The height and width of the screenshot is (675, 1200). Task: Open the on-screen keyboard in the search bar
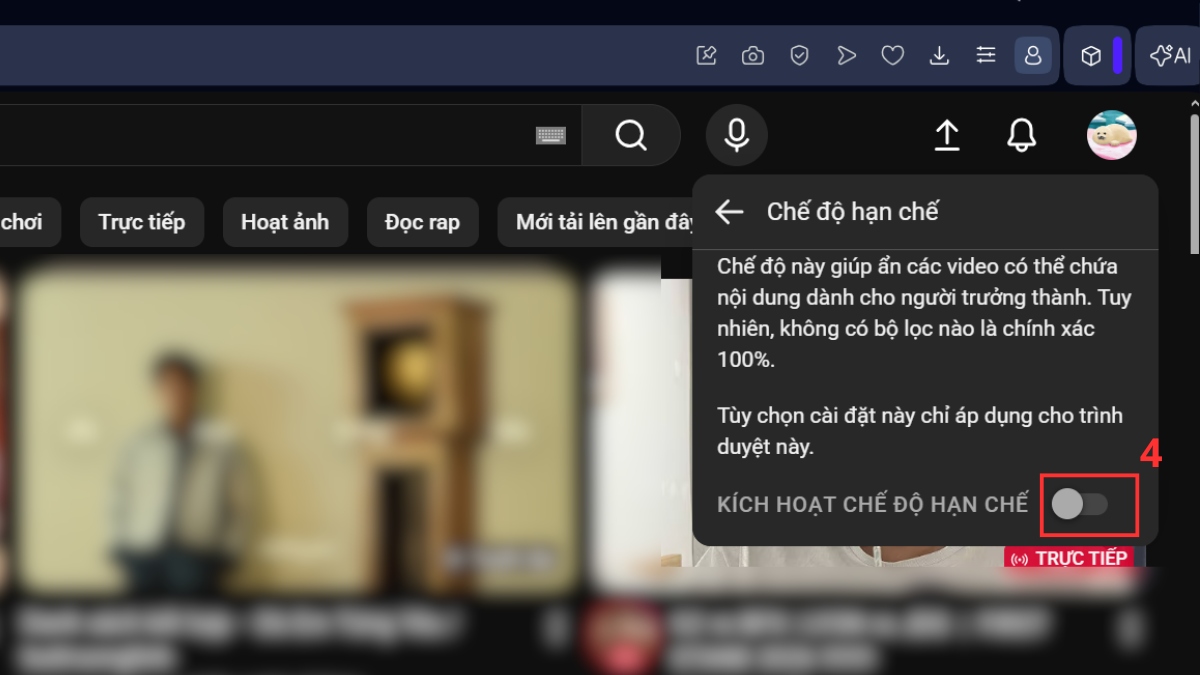(x=551, y=135)
